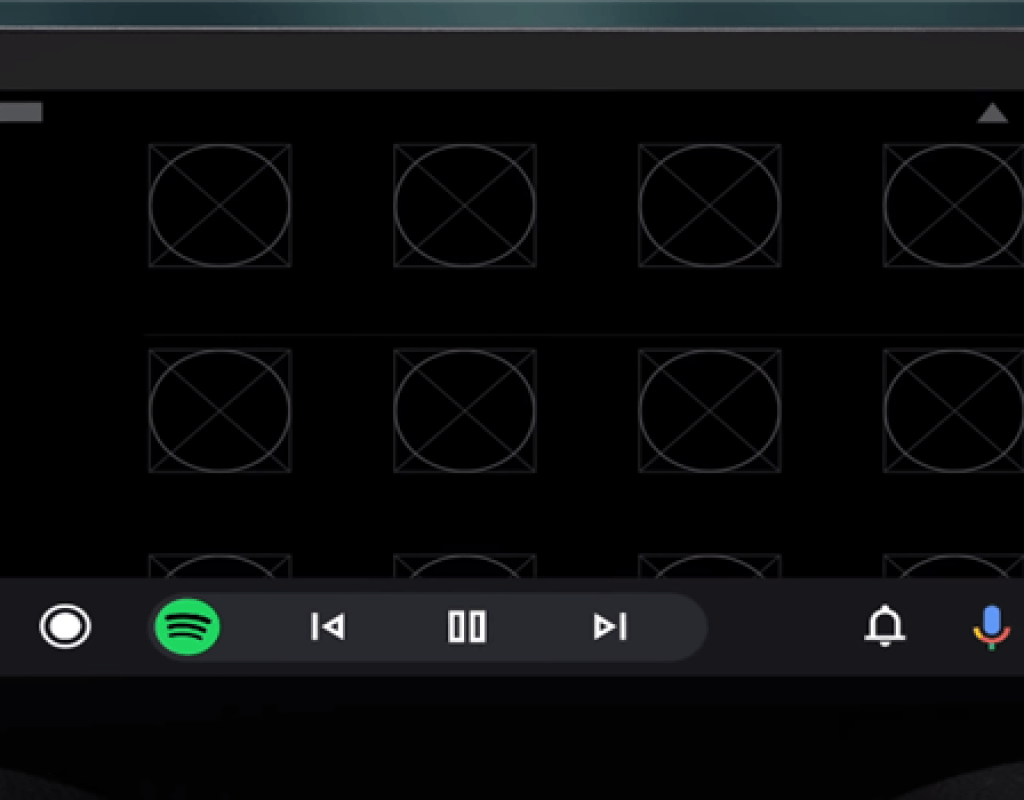Choose first partially visible tile in bottom row
The image size is (1024, 800).
pos(220,566)
